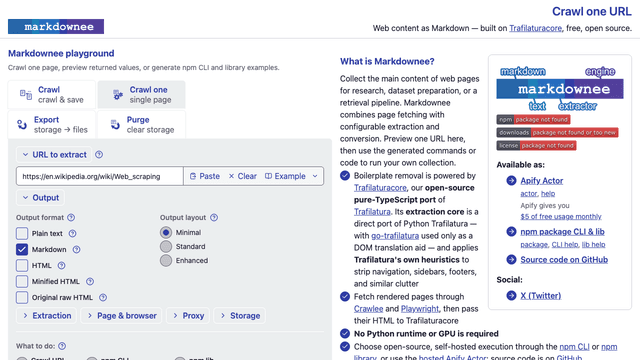
Task: Open the Crawlee link
Action: [368, 309]
